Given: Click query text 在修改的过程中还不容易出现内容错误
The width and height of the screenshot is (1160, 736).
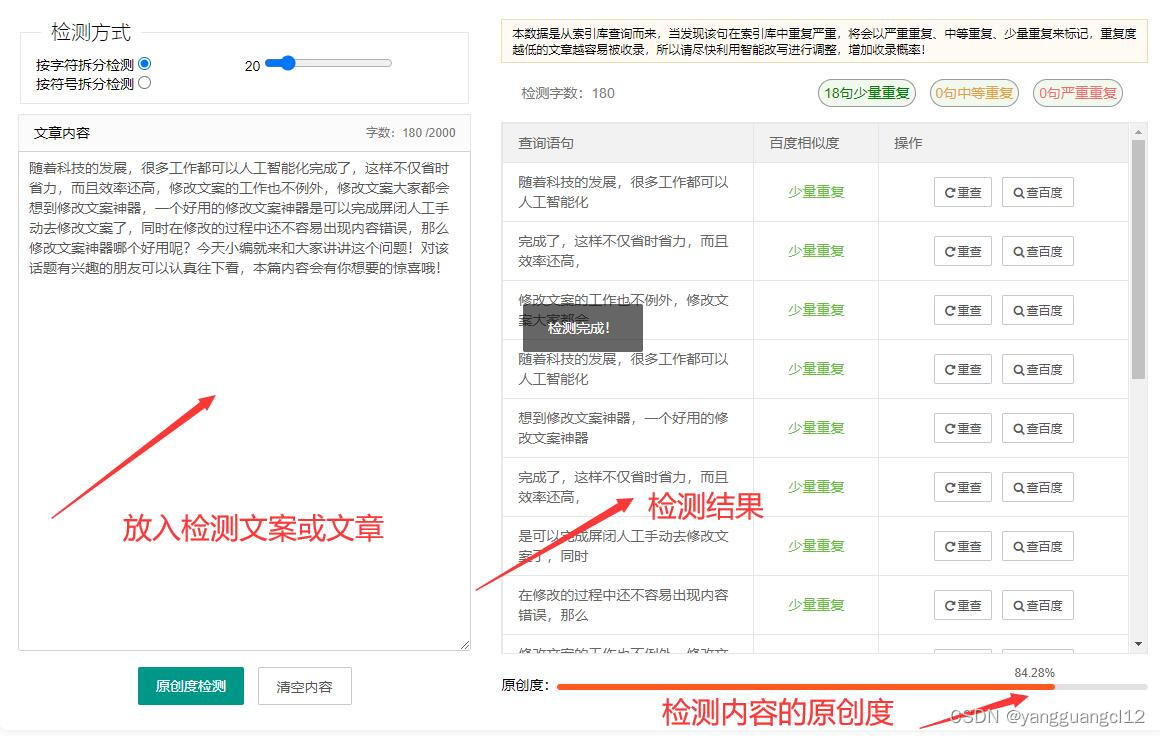Looking at the screenshot, I should click(623, 604).
